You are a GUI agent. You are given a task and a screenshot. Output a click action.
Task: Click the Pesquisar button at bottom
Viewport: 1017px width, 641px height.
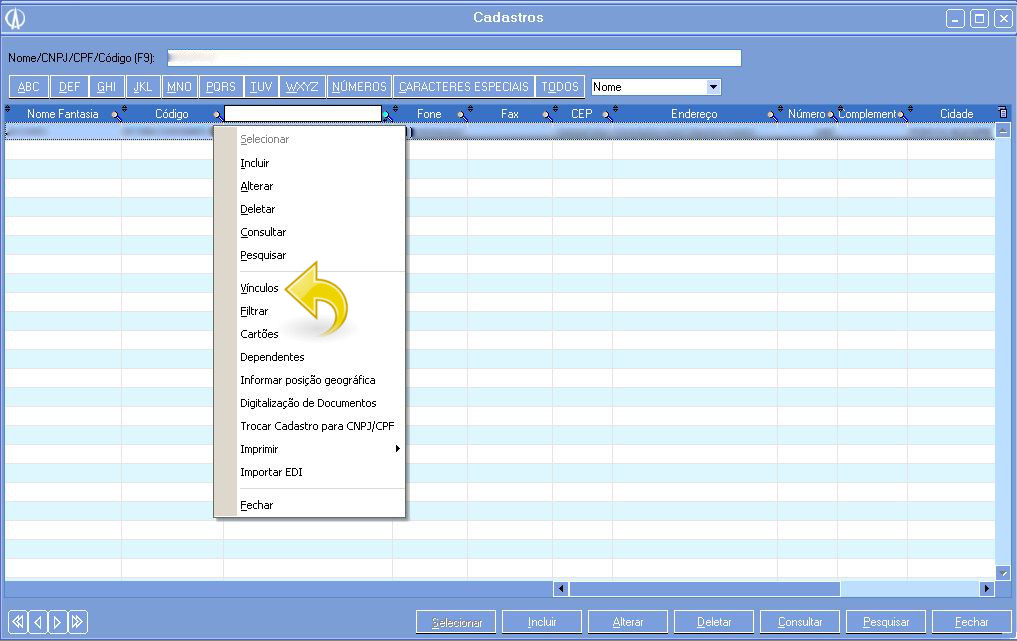coord(886,622)
